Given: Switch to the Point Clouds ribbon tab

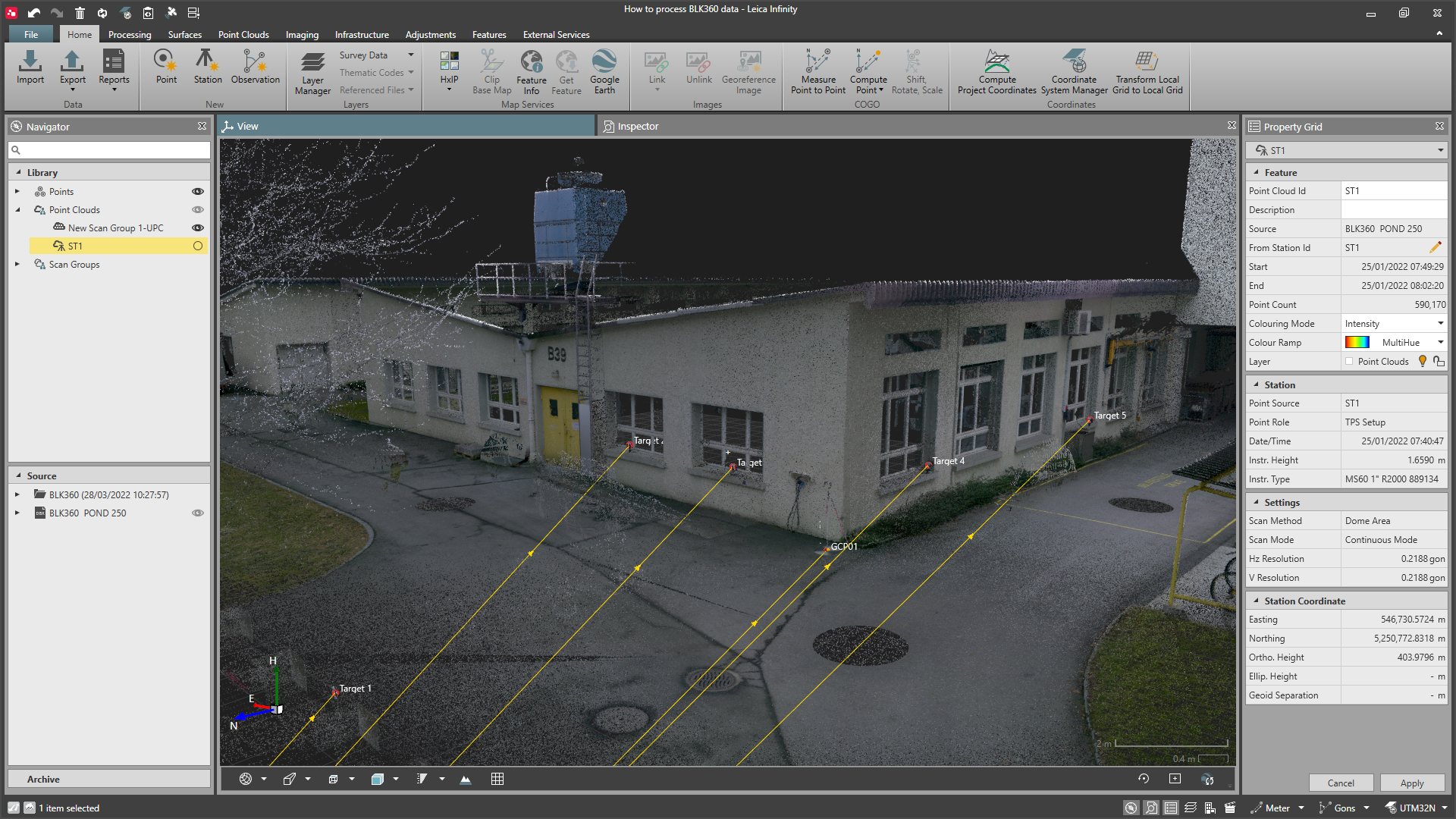Looking at the screenshot, I should pyautogui.click(x=243, y=35).
